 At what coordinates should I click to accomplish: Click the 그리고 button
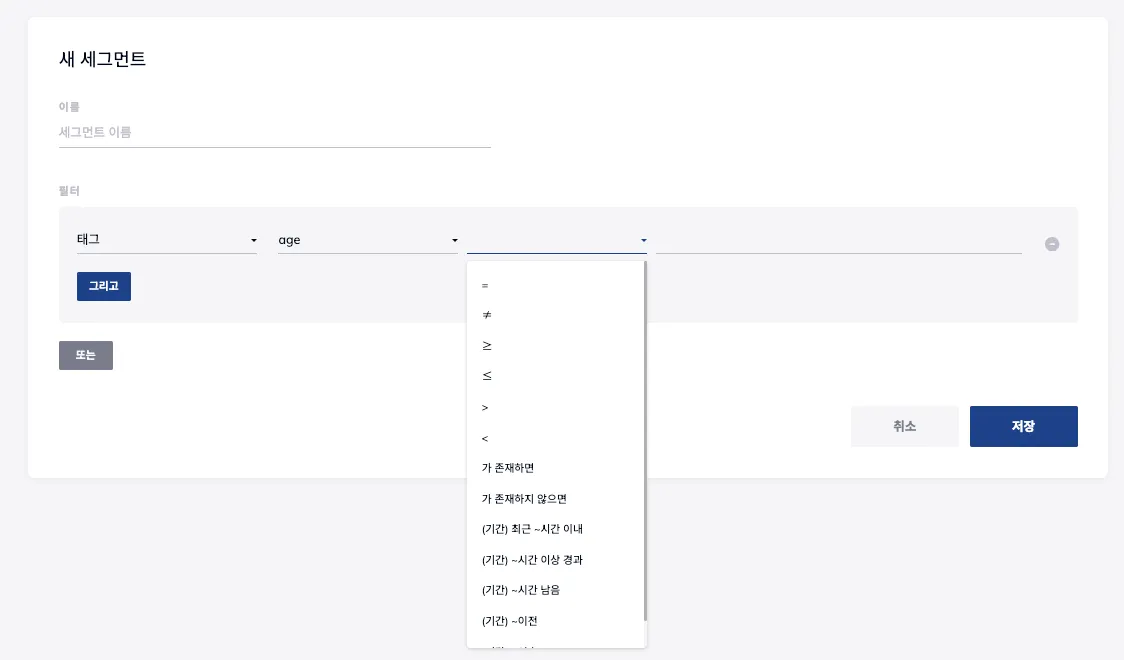[104, 286]
